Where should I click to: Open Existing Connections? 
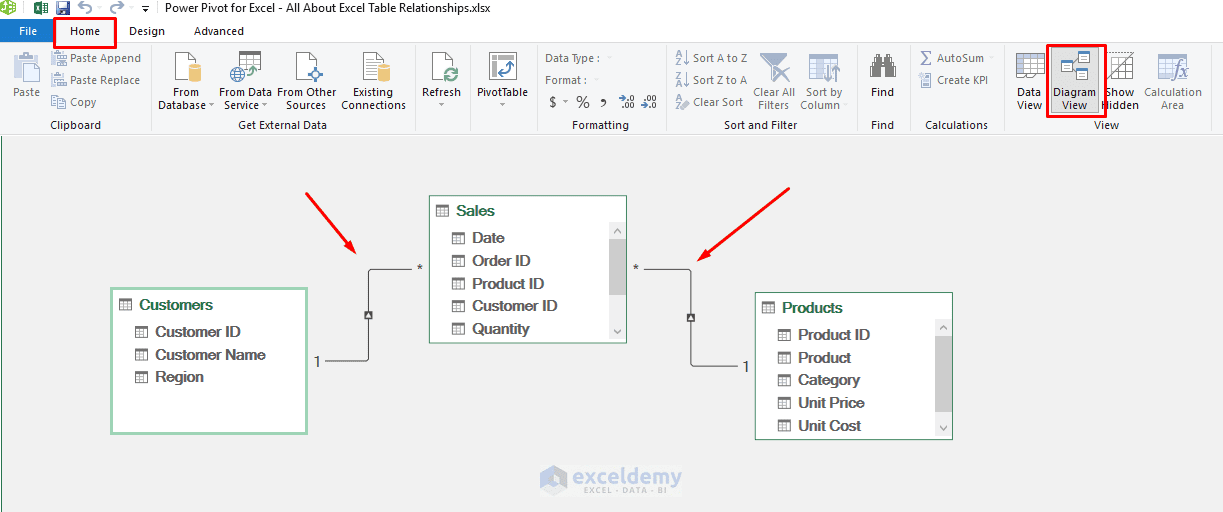(373, 81)
